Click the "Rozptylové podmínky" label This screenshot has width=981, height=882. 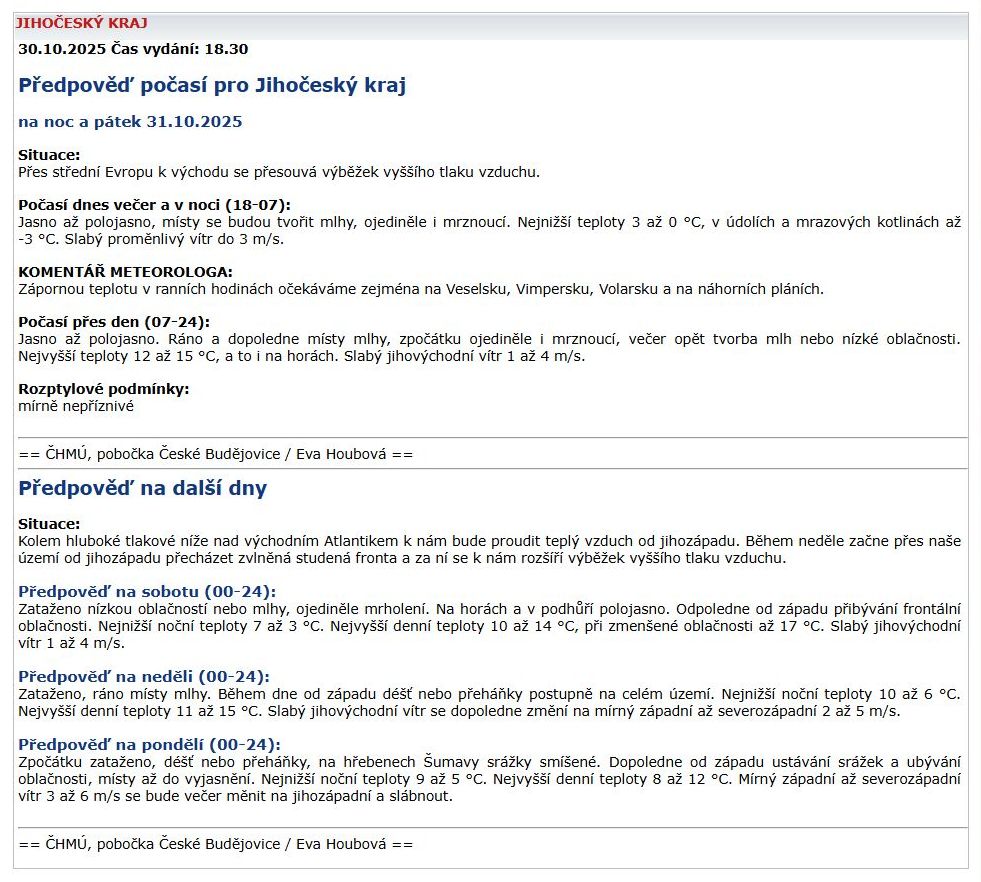click(104, 389)
